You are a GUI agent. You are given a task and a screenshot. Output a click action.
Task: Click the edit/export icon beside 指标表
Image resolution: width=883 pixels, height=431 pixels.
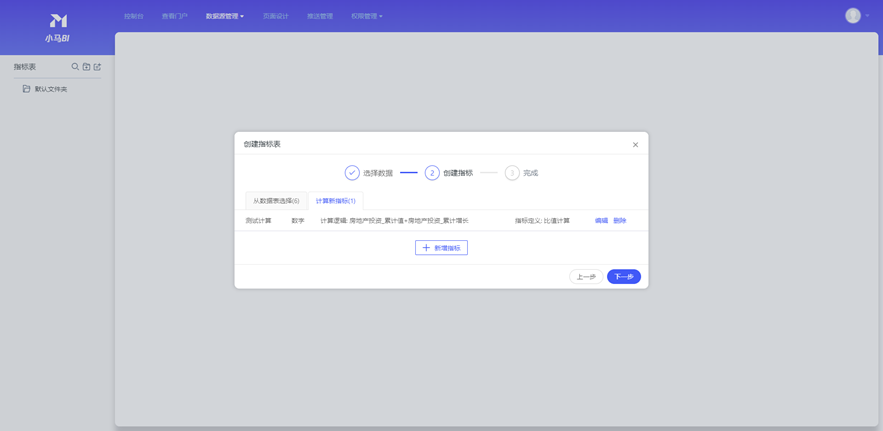click(x=97, y=67)
